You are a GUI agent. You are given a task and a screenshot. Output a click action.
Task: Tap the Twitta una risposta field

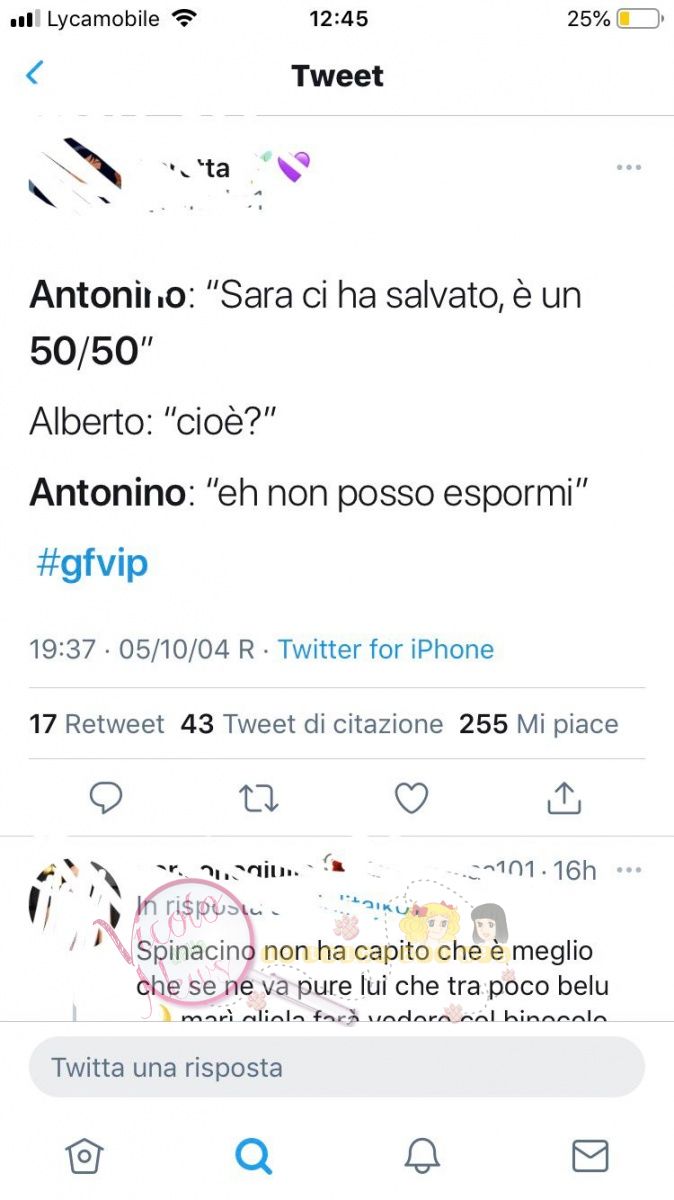click(x=337, y=1067)
